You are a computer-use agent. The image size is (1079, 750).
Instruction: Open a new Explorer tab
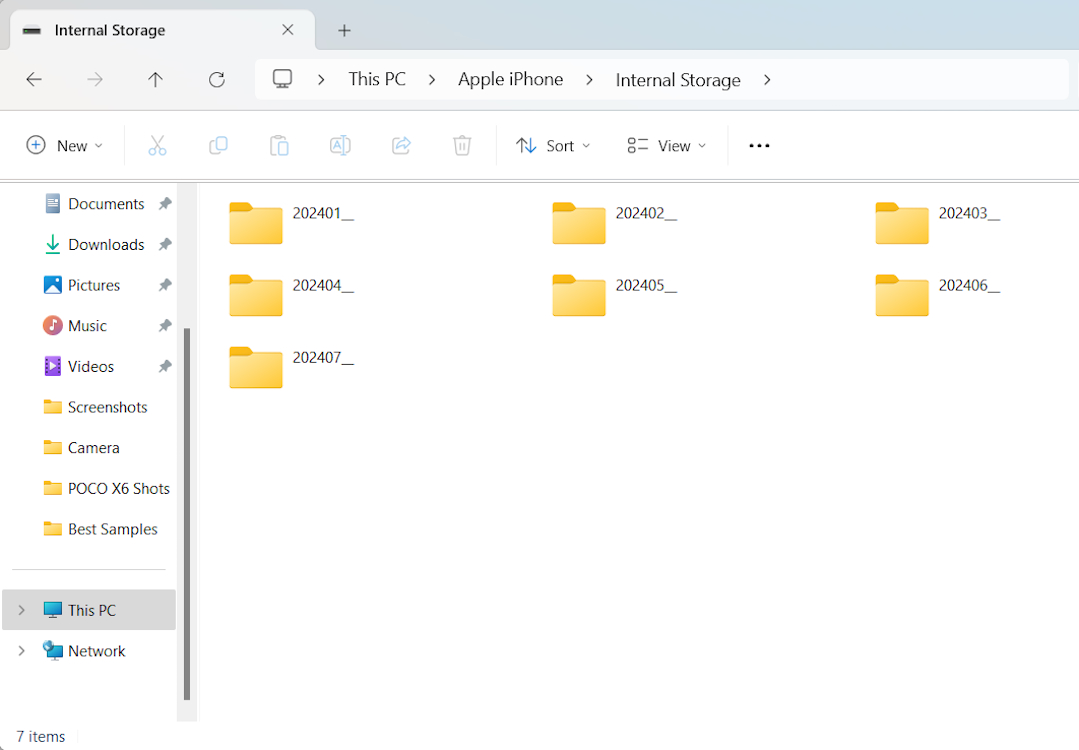click(x=344, y=30)
